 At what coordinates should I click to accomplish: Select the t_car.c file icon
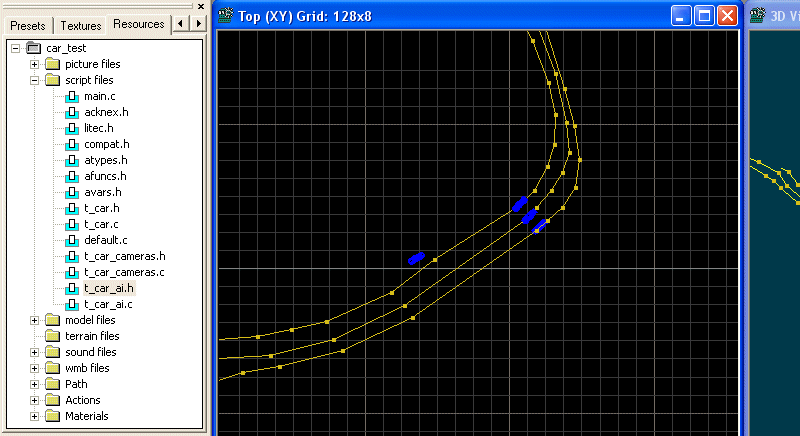point(71,224)
